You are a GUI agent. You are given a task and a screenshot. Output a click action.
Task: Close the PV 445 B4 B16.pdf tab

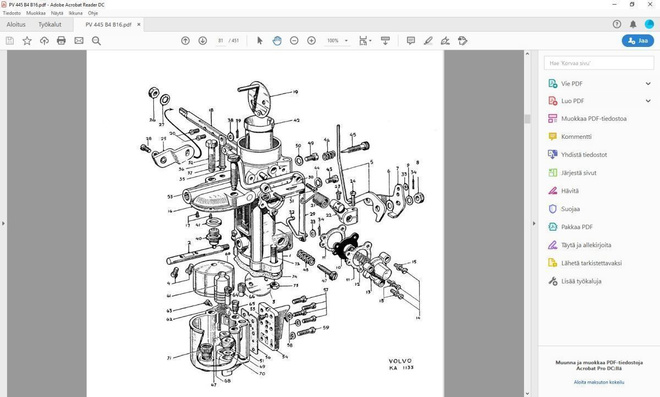click(x=138, y=24)
